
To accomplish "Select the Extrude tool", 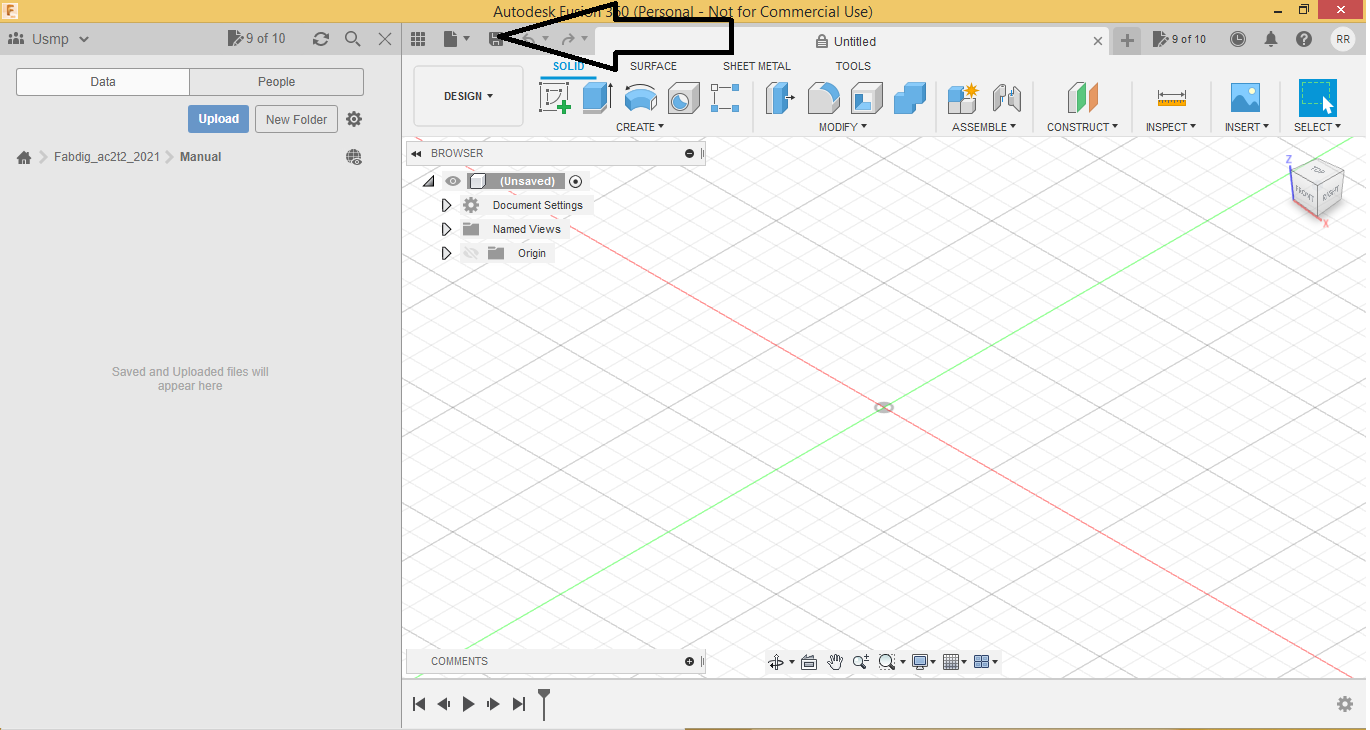I will coord(597,98).
